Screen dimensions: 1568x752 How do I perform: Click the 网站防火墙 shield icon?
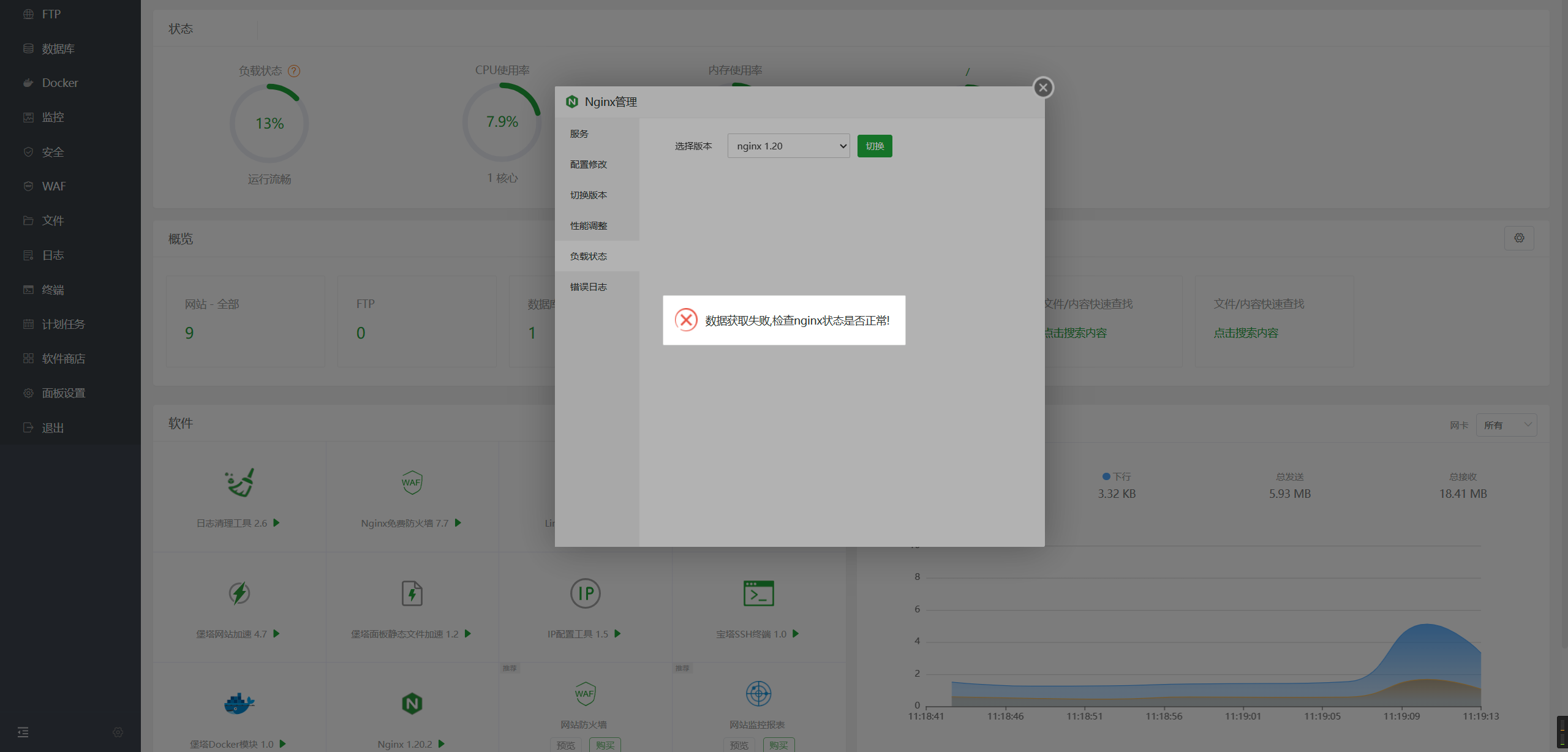point(586,694)
